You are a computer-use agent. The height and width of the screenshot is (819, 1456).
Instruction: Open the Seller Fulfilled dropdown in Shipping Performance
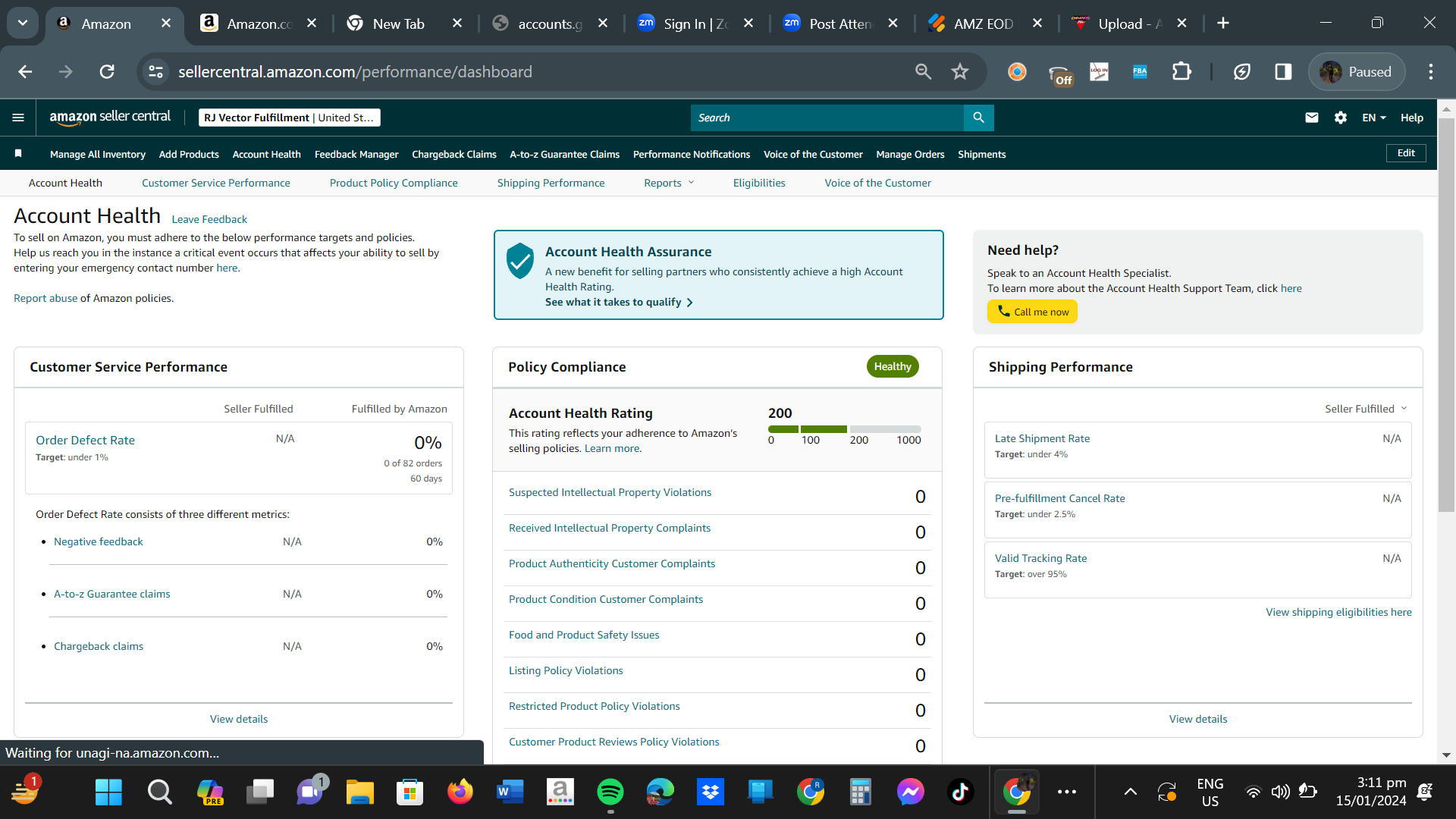[x=1366, y=409]
